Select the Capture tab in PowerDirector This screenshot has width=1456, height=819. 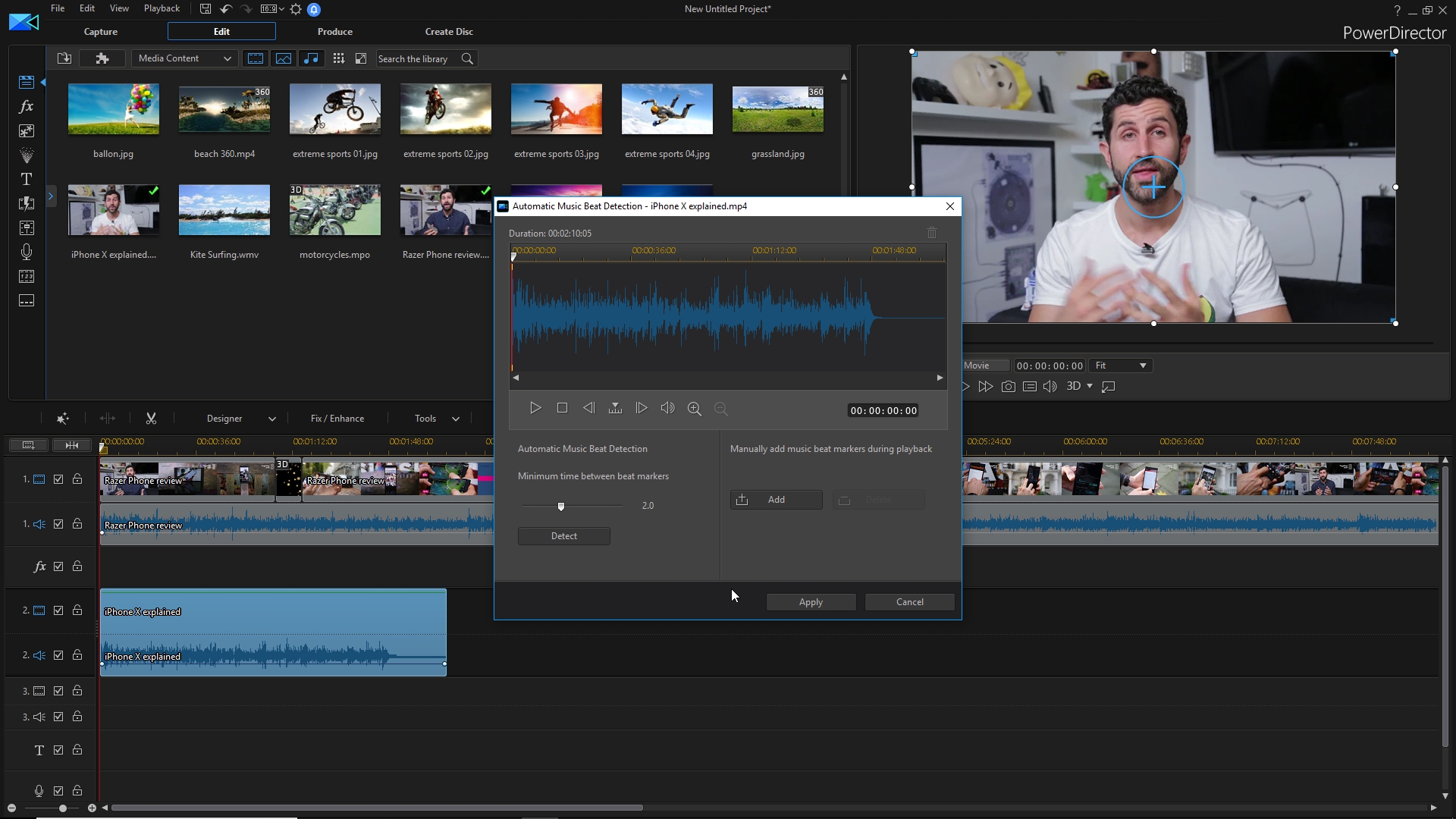coord(100,31)
